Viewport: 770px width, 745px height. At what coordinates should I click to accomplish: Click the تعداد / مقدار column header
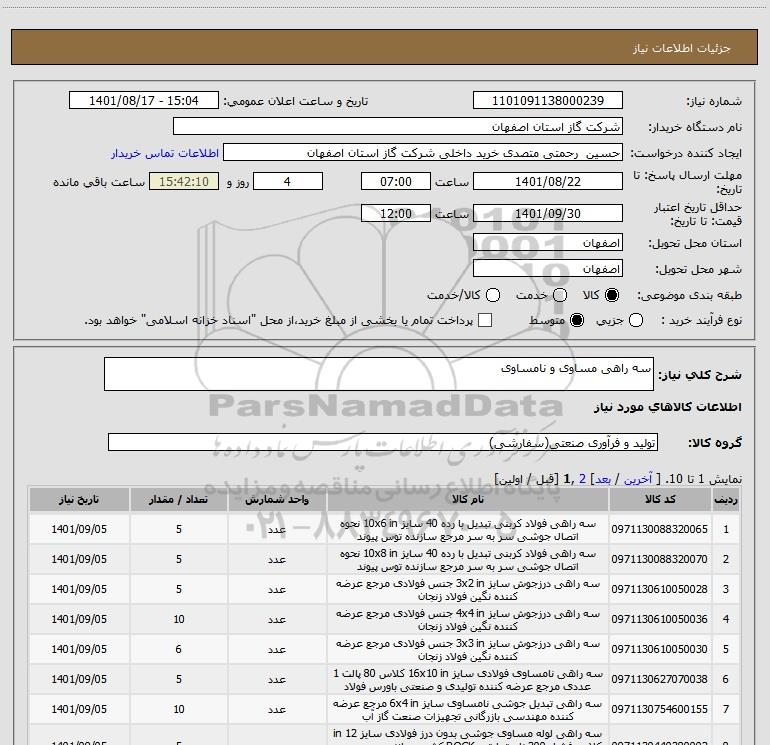tap(178, 499)
